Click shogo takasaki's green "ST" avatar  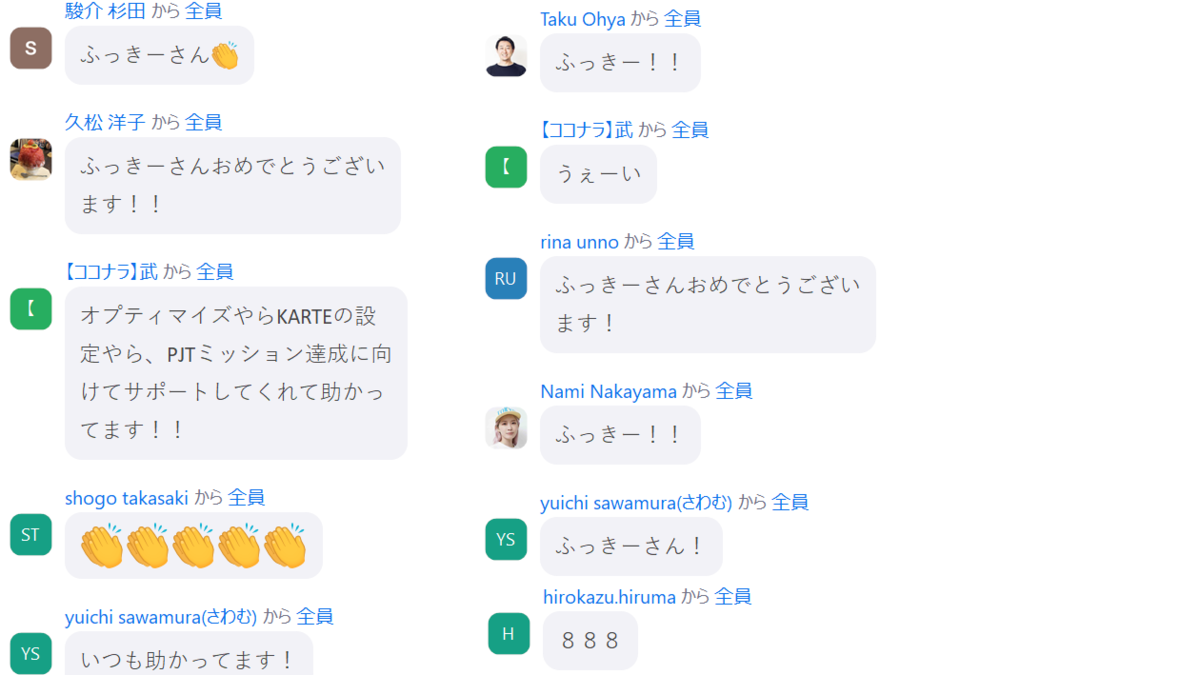tap(31, 534)
